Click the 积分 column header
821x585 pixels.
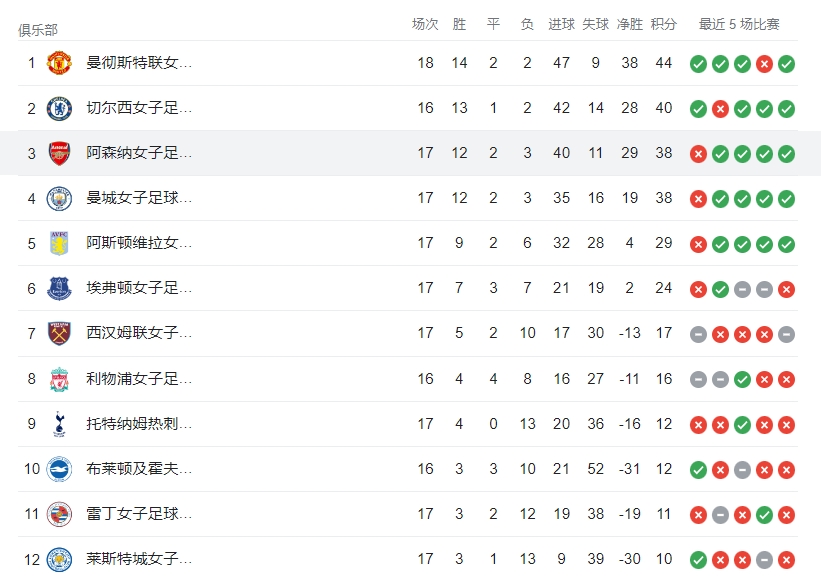tap(663, 24)
